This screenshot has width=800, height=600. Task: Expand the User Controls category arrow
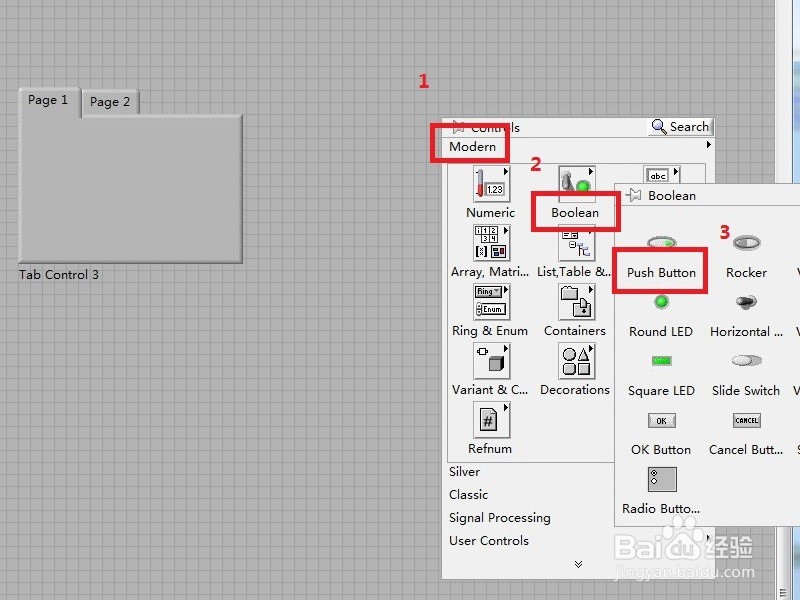[x=708, y=538]
